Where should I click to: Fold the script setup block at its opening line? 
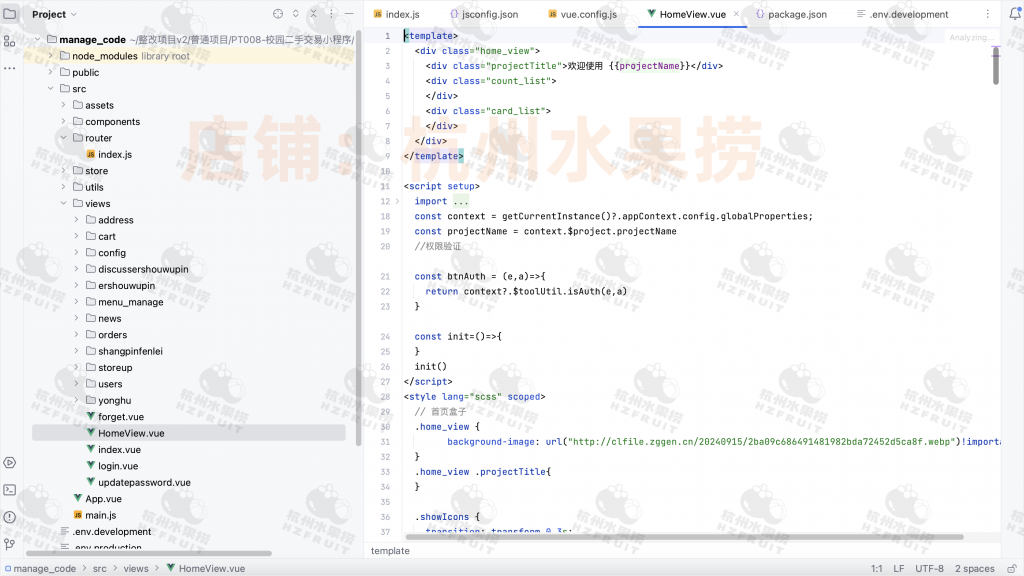click(x=395, y=186)
